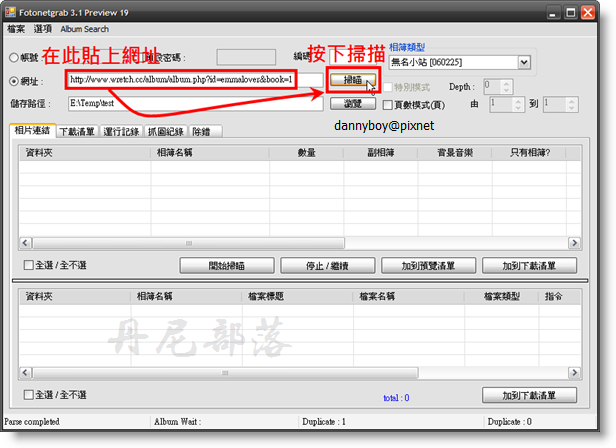
Task: Increase the 到 page end spinner
Action: click(572, 101)
